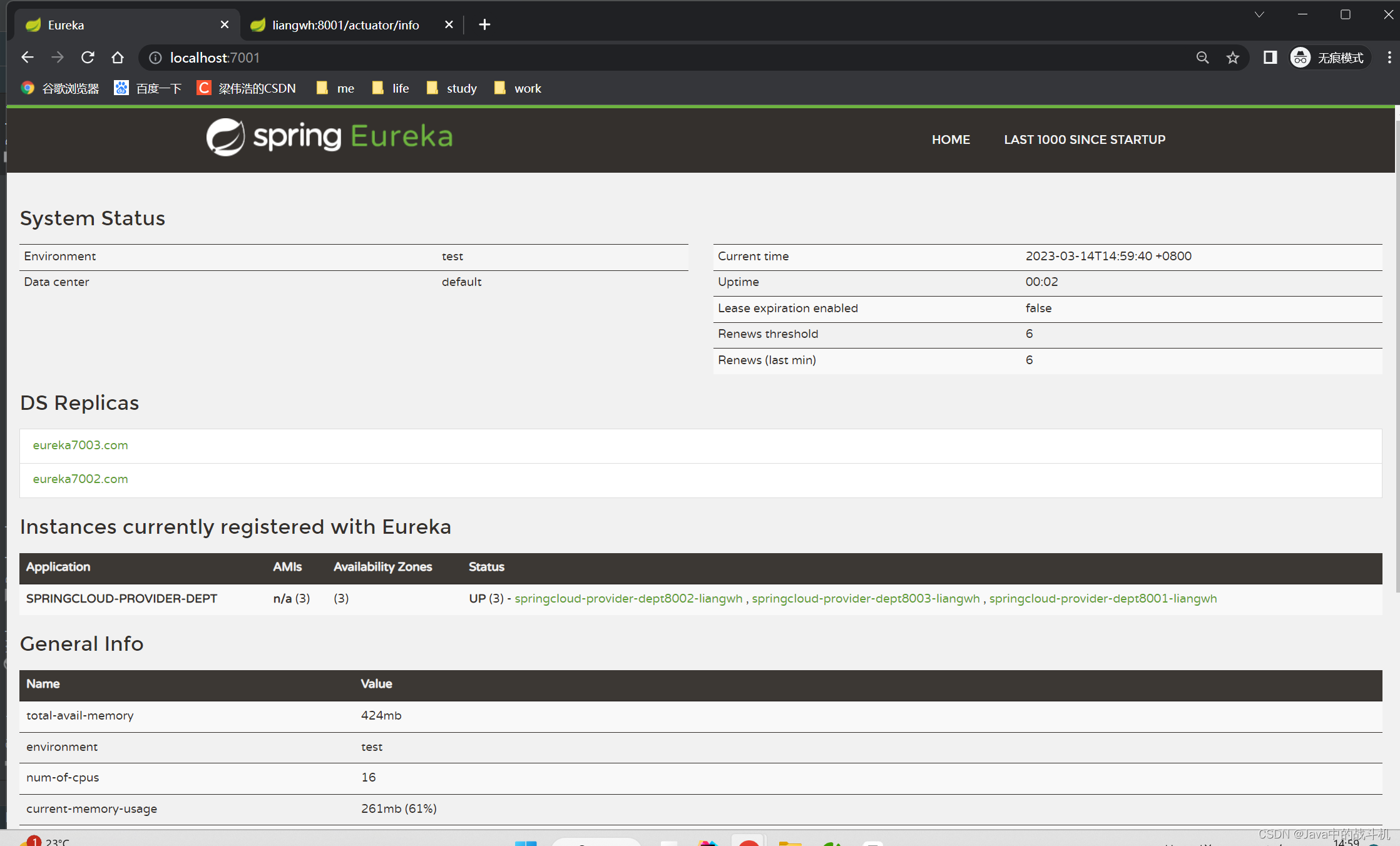View site information icon in address bar
1400x846 pixels.
[x=155, y=58]
